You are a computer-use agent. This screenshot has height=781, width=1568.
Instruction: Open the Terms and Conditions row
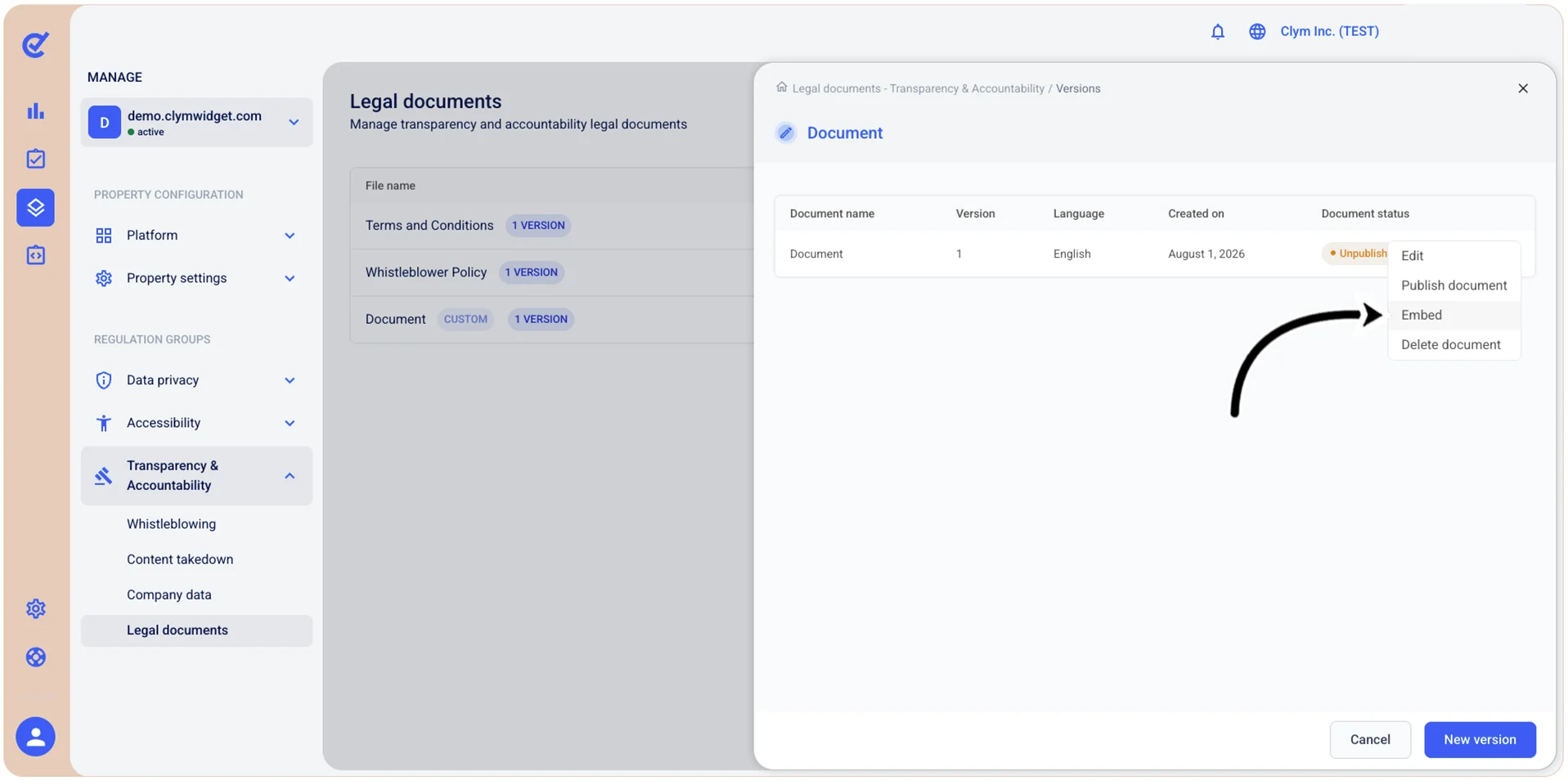[x=552, y=226]
